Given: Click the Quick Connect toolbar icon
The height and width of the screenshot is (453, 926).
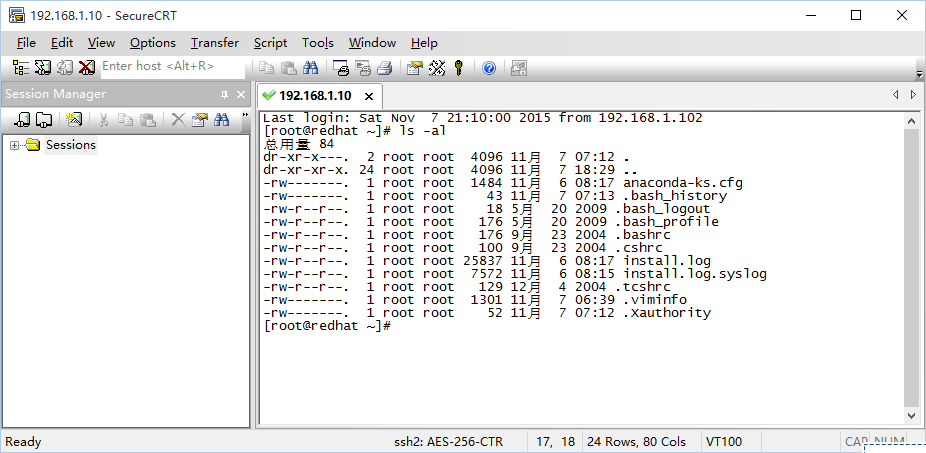Looking at the screenshot, I should point(43,67).
